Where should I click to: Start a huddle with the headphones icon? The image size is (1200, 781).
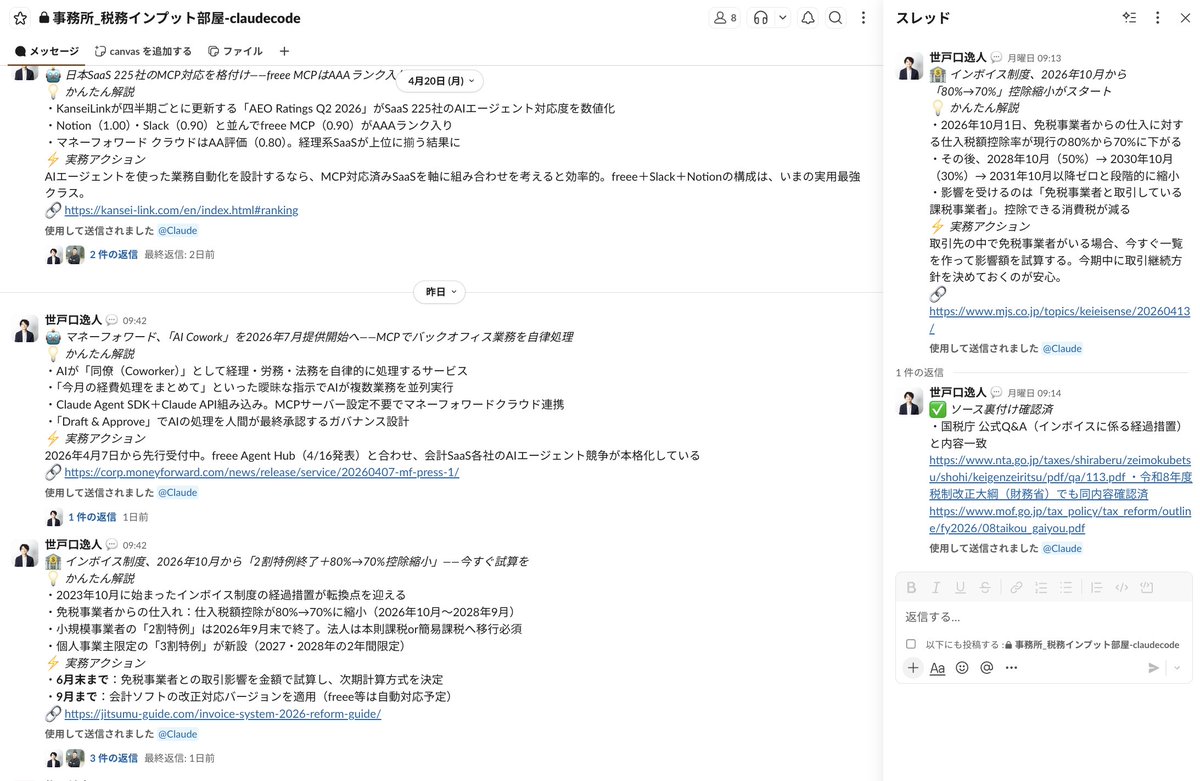760,18
